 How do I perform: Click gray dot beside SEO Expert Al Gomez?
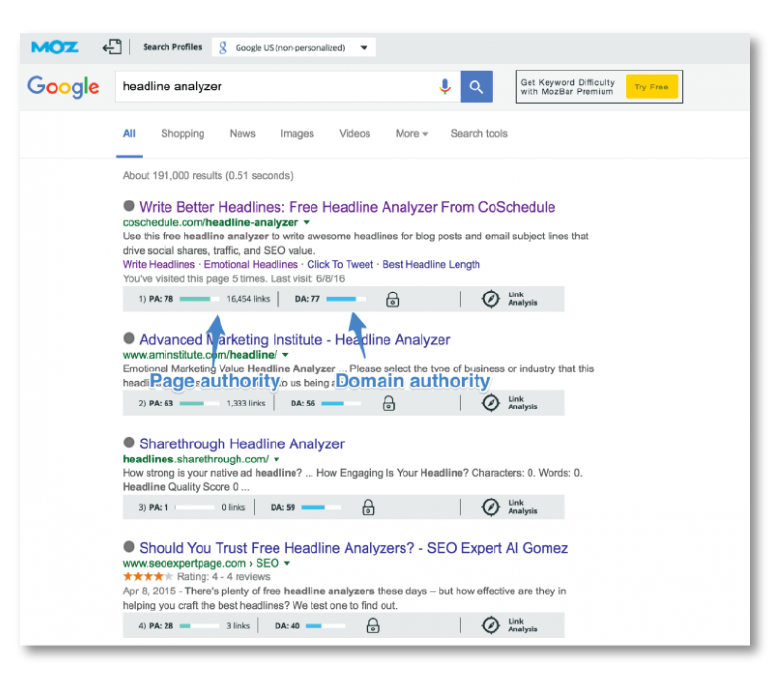coord(129,546)
